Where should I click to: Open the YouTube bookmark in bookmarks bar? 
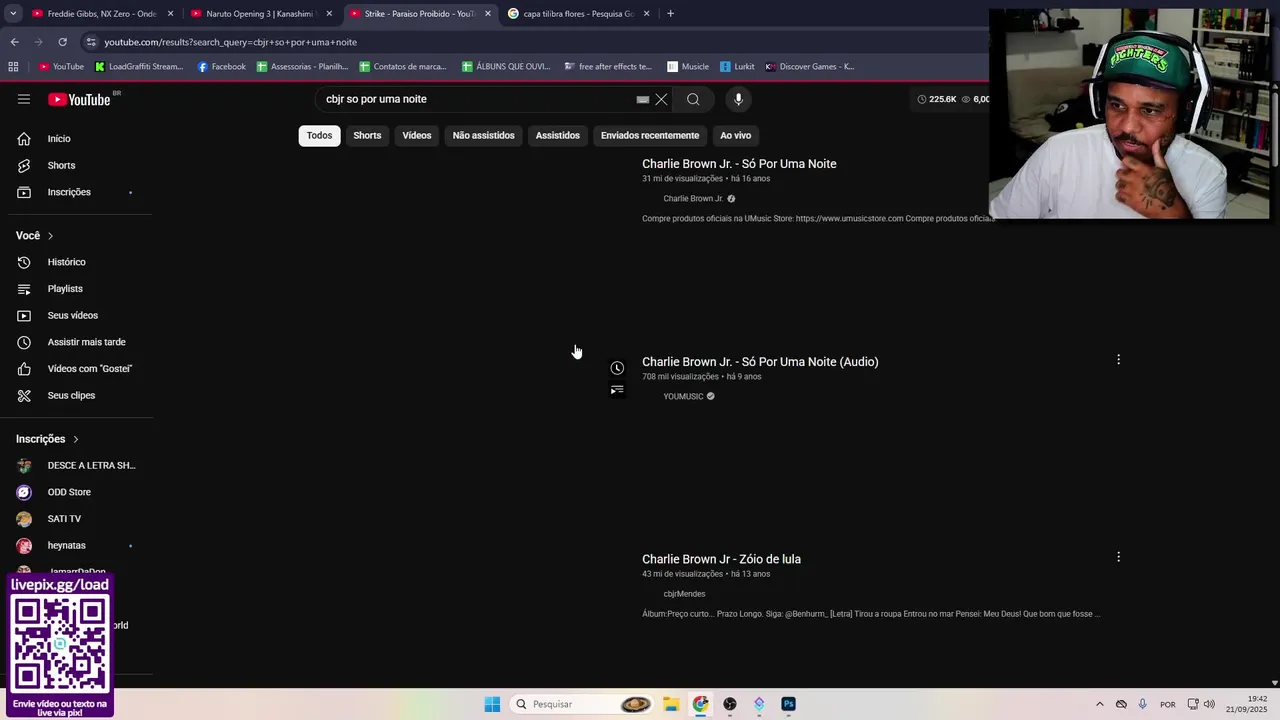pyautogui.click(x=61, y=67)
